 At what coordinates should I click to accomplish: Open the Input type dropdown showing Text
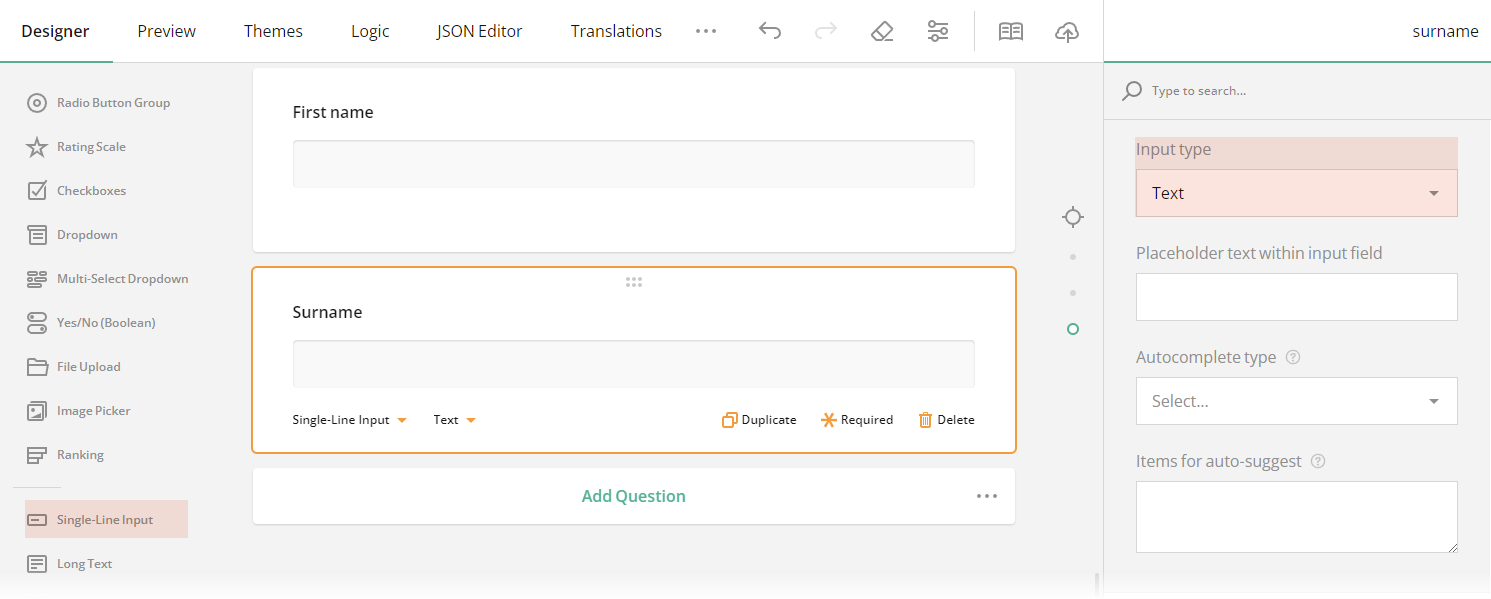[x=1296, y=192]
